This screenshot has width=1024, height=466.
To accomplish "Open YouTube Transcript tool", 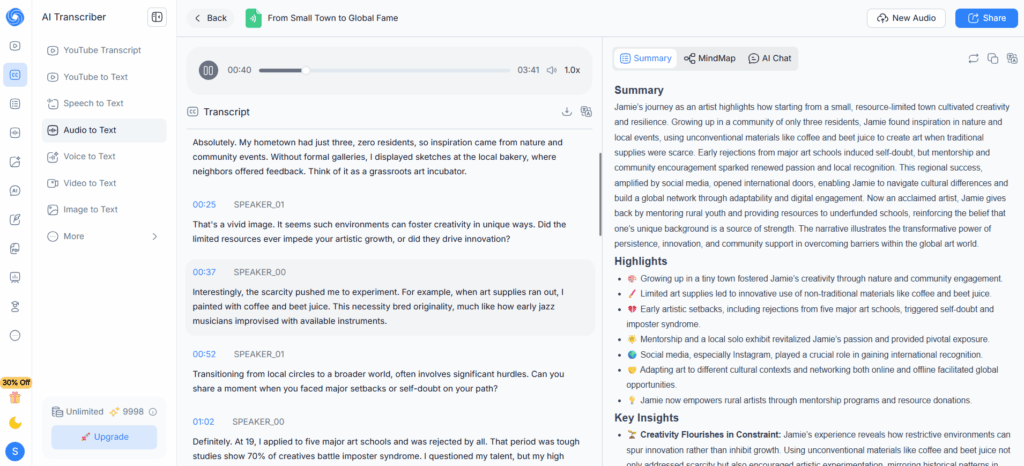I will pos(104,50).
